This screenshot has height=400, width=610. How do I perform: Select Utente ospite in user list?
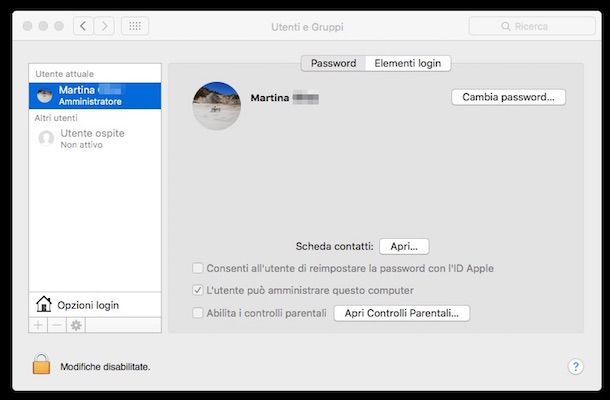pos(95,139)
